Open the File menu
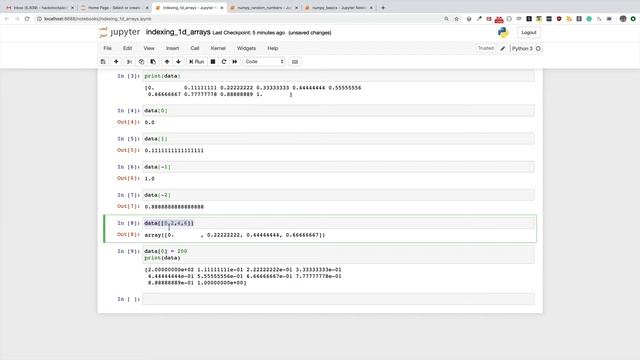Screen dimensions: 640x360 tap(107, 48)
